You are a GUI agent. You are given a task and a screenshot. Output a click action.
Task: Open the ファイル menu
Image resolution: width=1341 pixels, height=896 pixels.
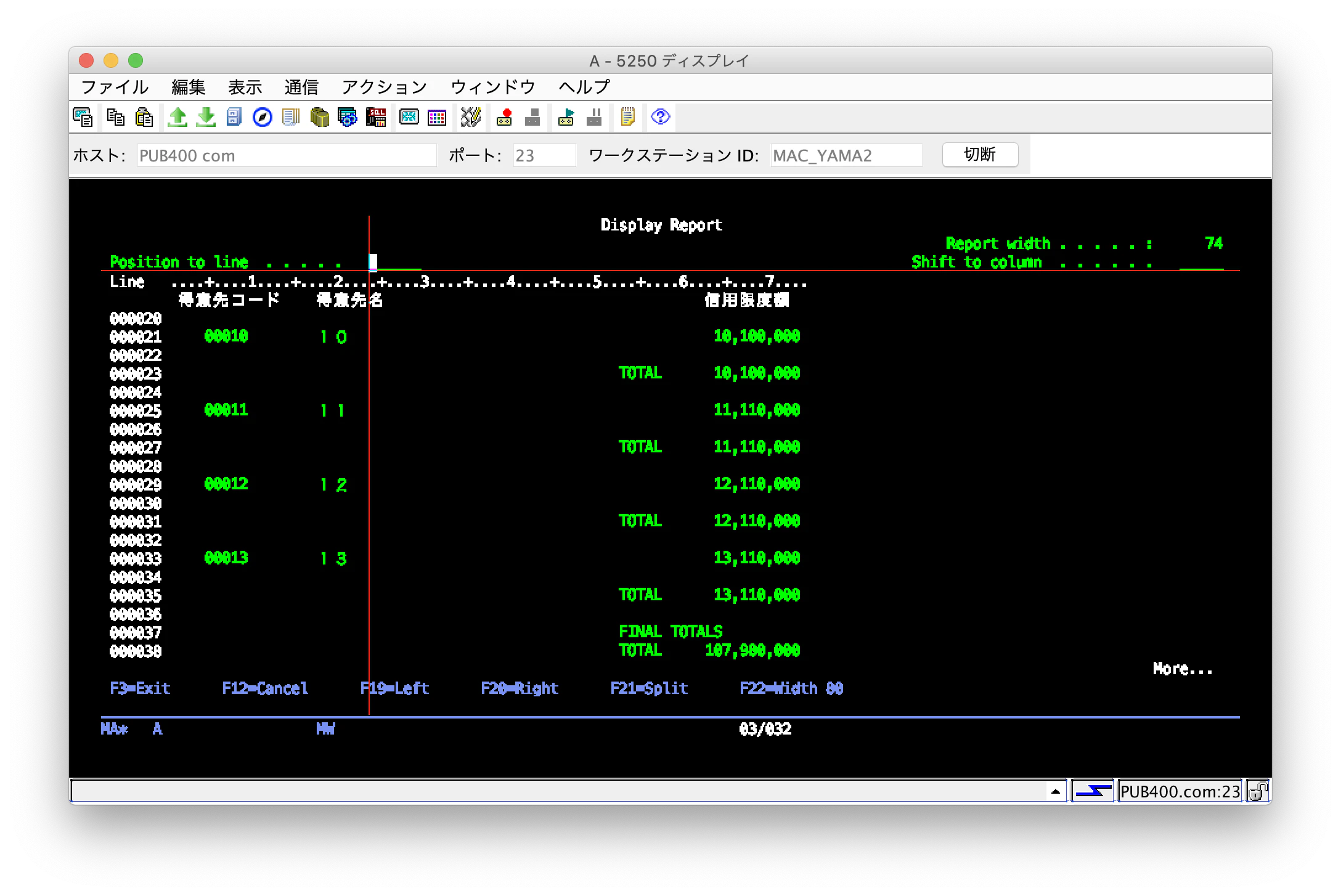click(x=115, y=87)
